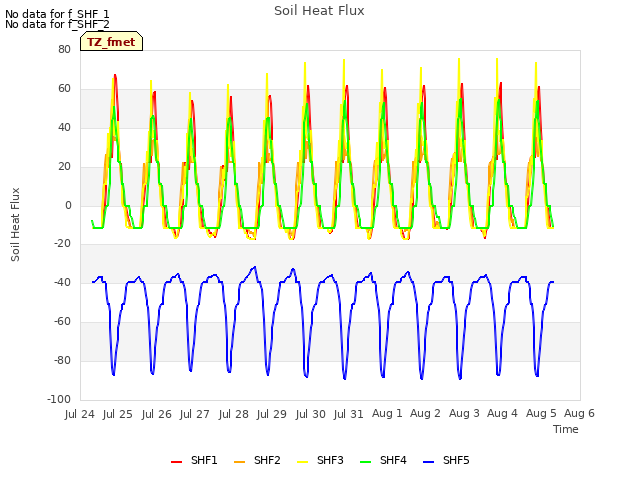Click the Jul 24 x-axis tick label

click(80, 414)
